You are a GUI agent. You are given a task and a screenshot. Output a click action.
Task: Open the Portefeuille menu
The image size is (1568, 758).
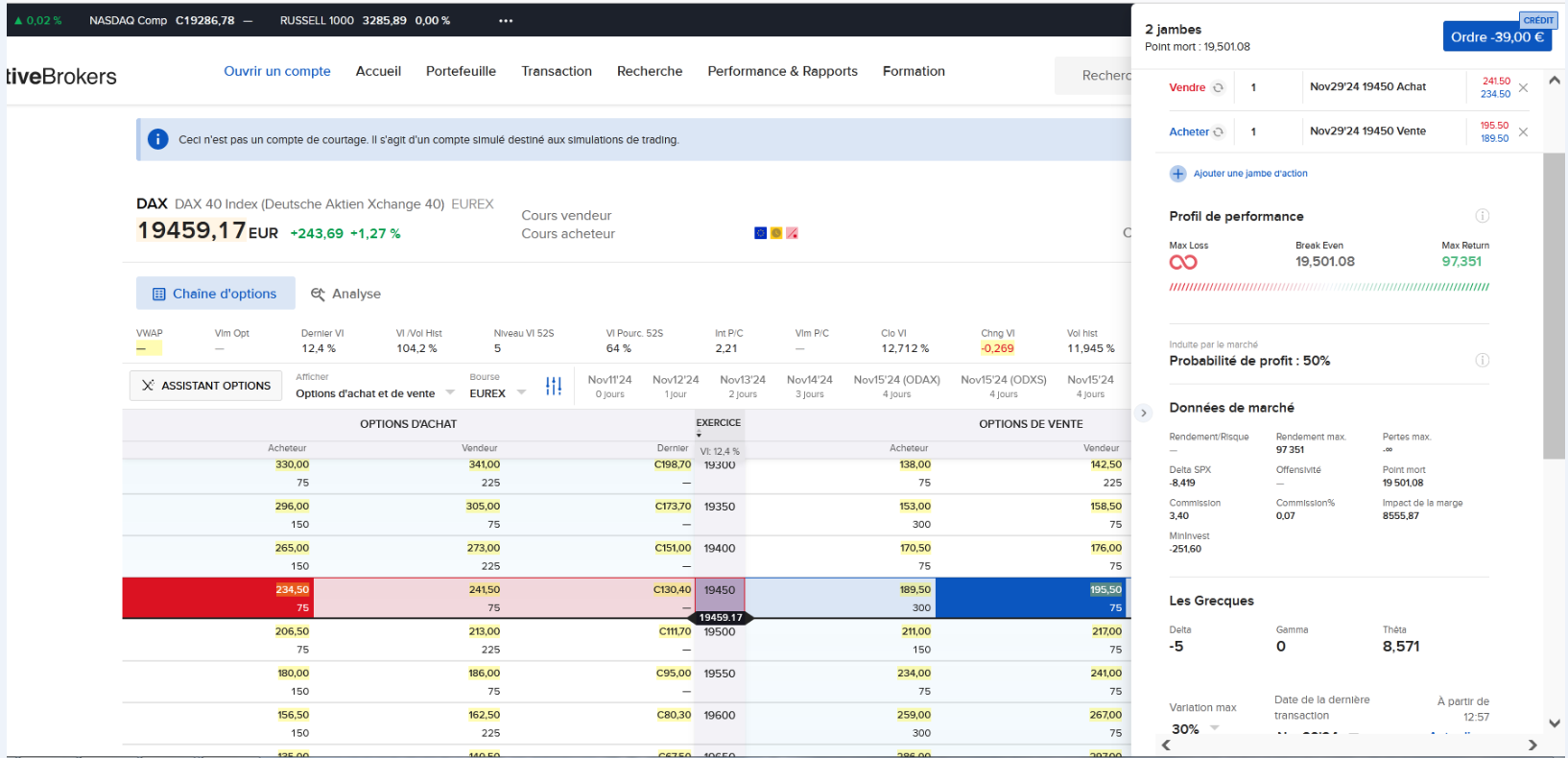pos(461,71)
